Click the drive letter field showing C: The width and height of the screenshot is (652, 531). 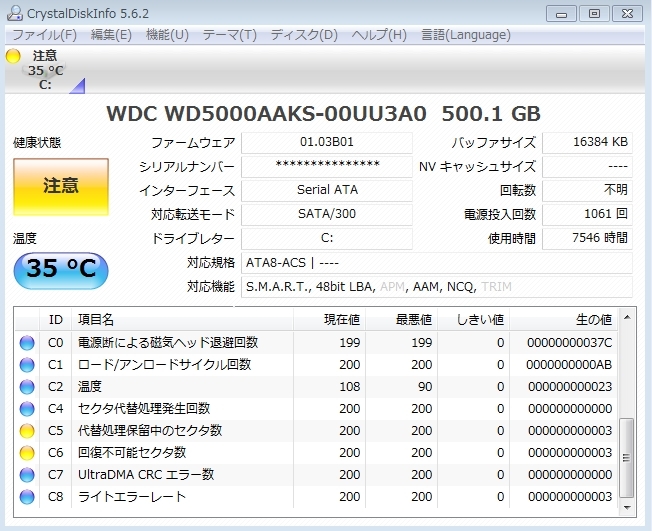(327, 238)
